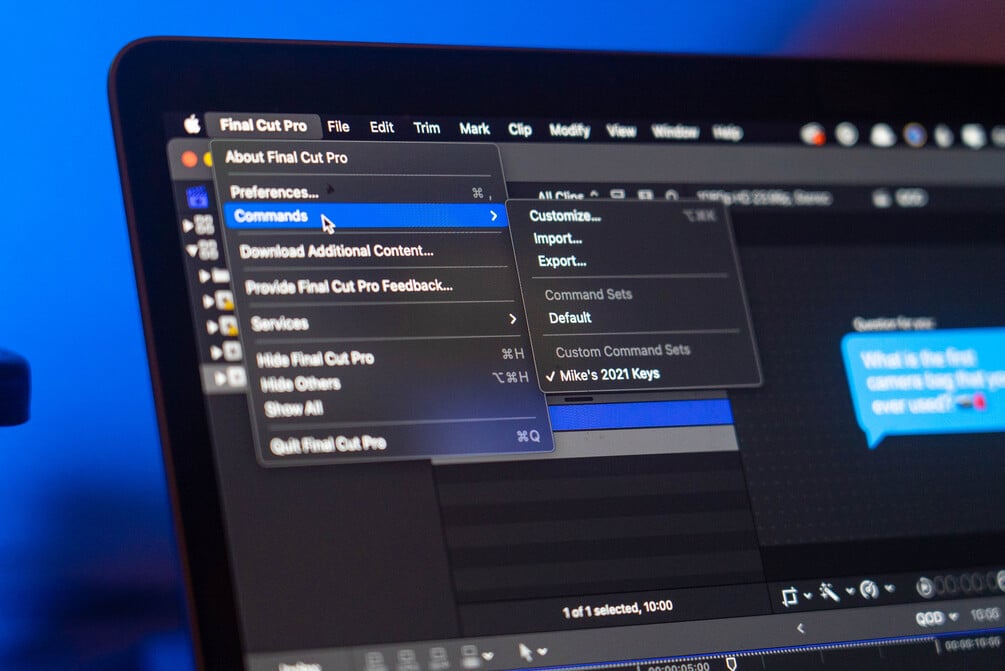Select the arrow Select tool
The width and height of the screenshot is (1005, 671).
pos(525,652)
